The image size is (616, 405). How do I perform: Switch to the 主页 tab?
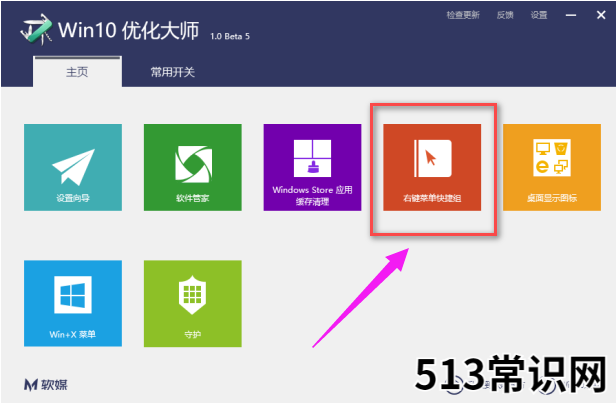[77, 72]
